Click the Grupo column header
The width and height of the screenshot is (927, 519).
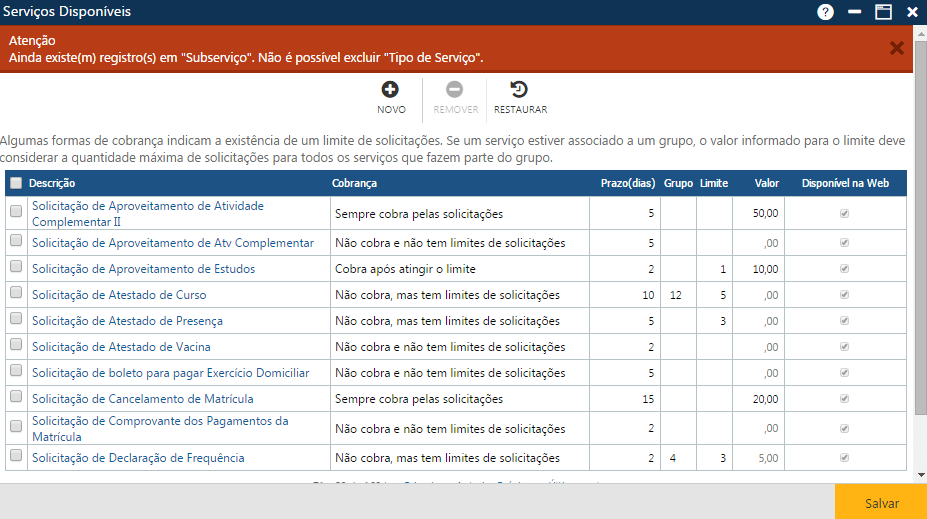click(x=678, y=183)
